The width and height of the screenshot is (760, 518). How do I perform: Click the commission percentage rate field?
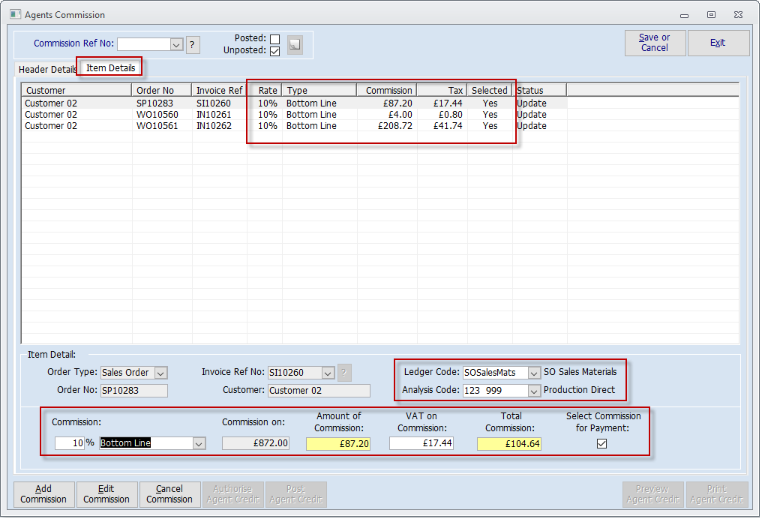click(x=68, y=443)
